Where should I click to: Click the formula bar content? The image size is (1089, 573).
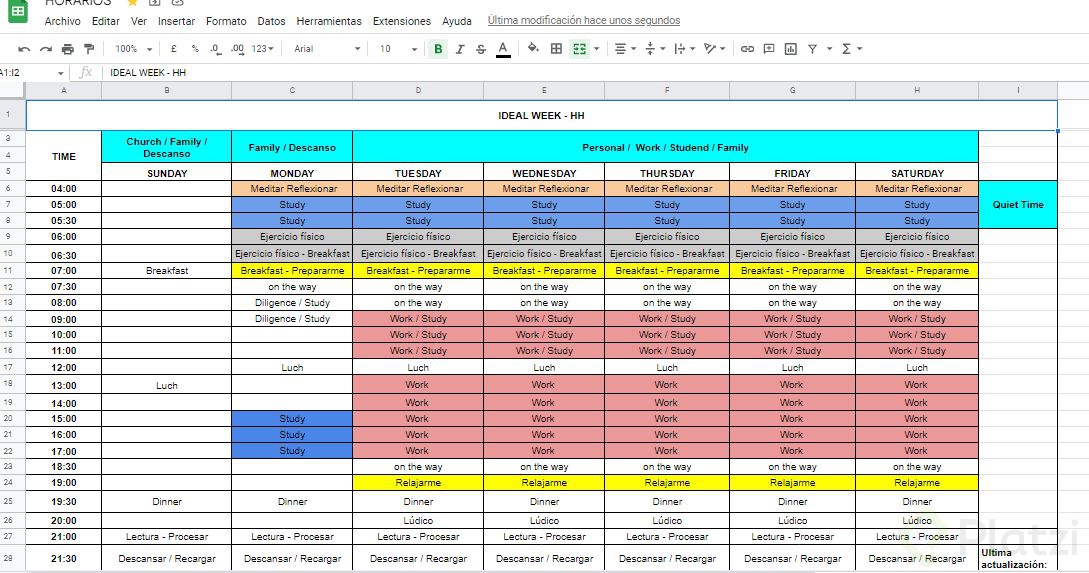(148, 72)
